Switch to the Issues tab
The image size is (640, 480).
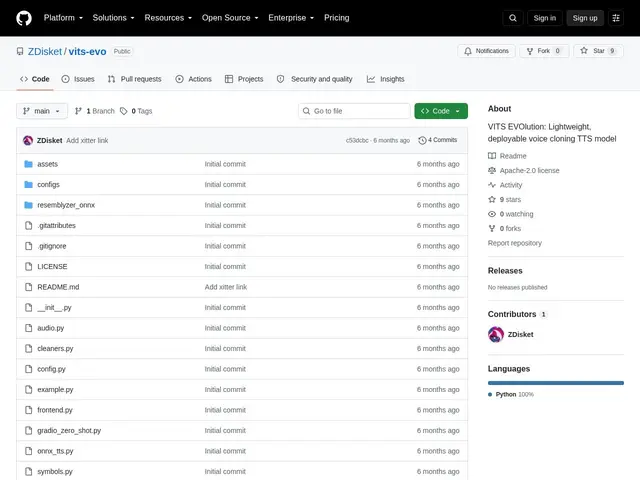(x=78, y=79)
